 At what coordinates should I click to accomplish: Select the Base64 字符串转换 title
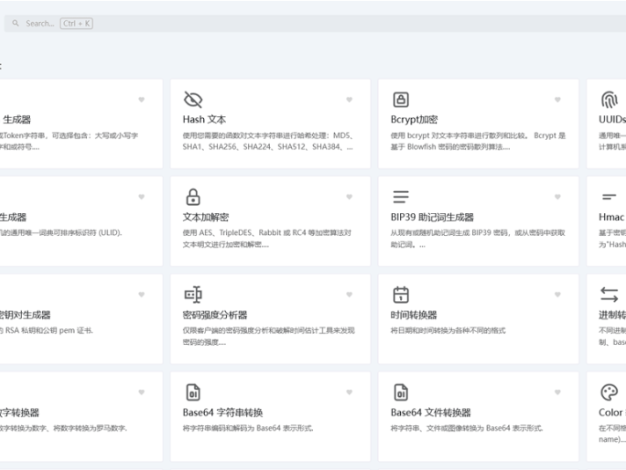point(223,412)
